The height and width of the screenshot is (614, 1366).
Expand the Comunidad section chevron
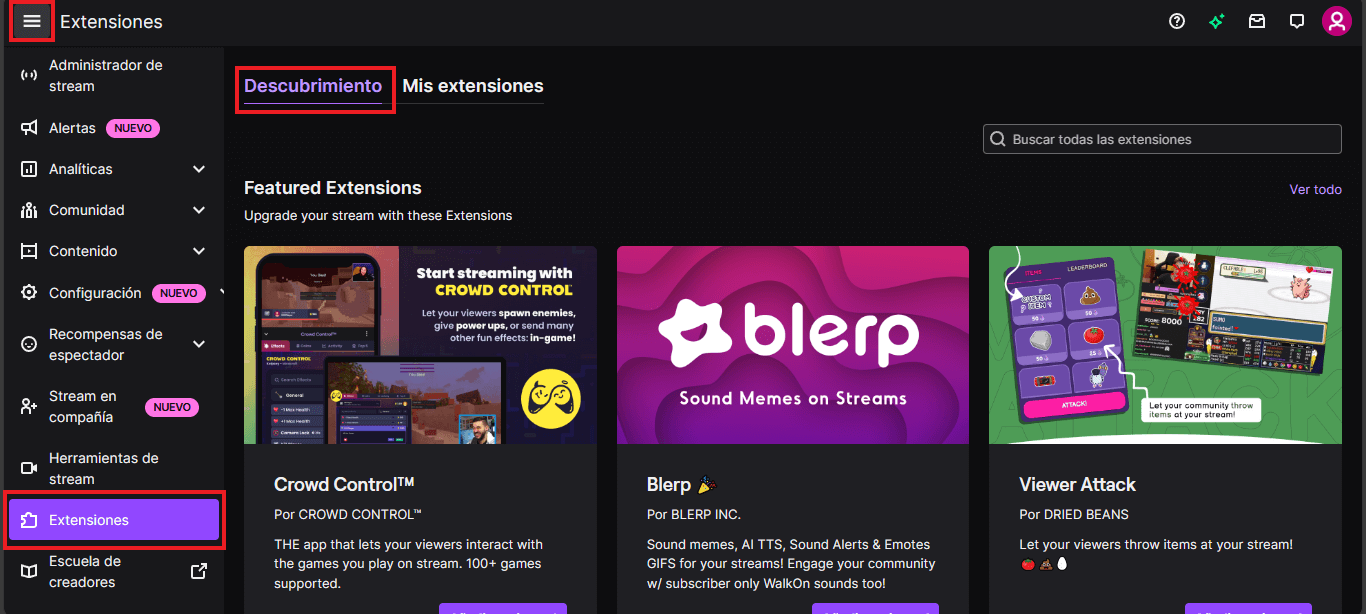tap(199, 210)
